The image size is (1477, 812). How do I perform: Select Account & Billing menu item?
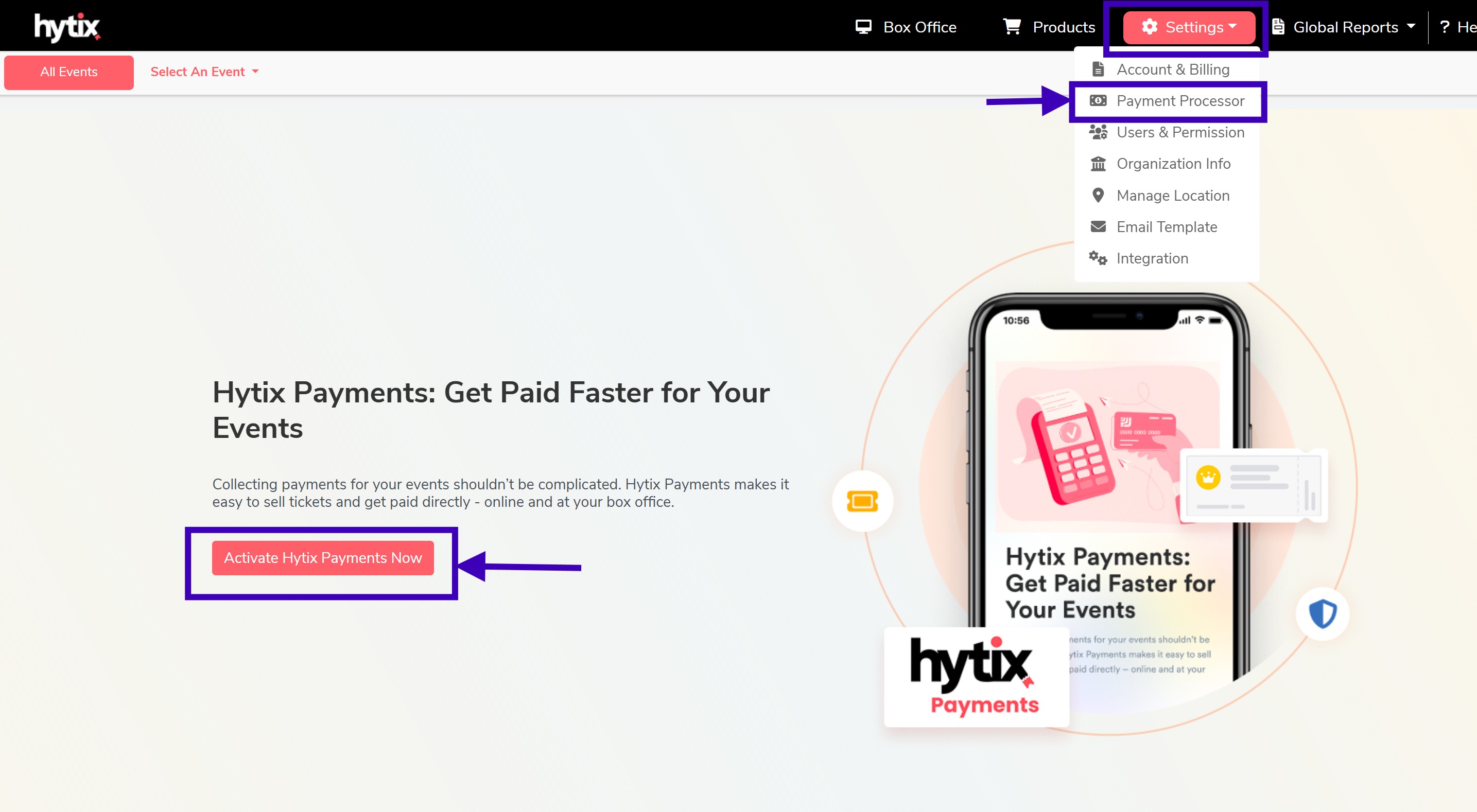point(1167,69)
